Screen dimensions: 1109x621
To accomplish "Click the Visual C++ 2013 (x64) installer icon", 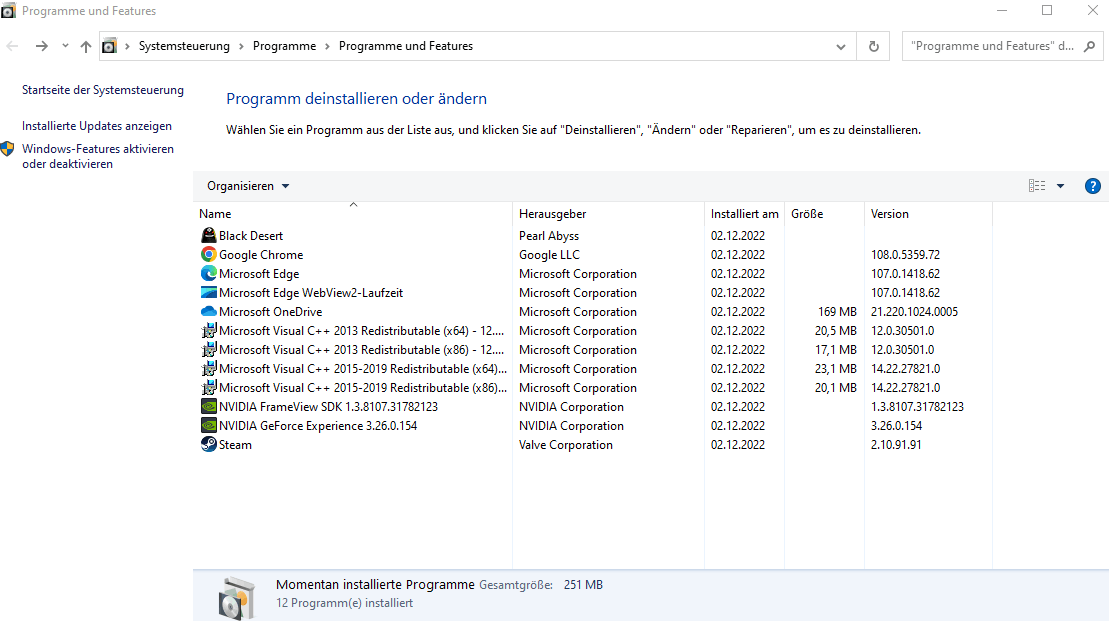I will pos(209,330).
